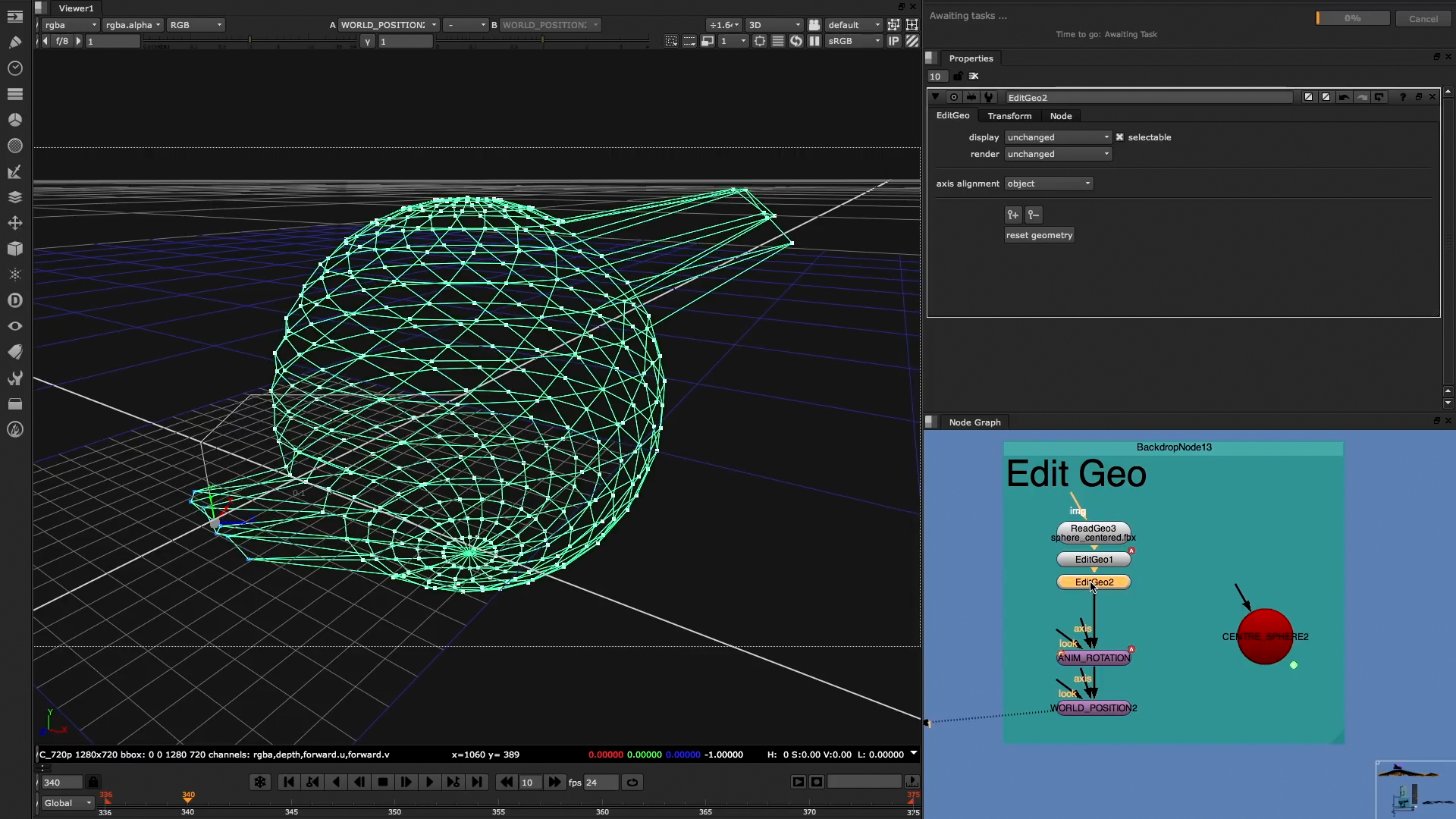
Task: Toggle the properties panel lock icon
Action: [x=959, y=76]
